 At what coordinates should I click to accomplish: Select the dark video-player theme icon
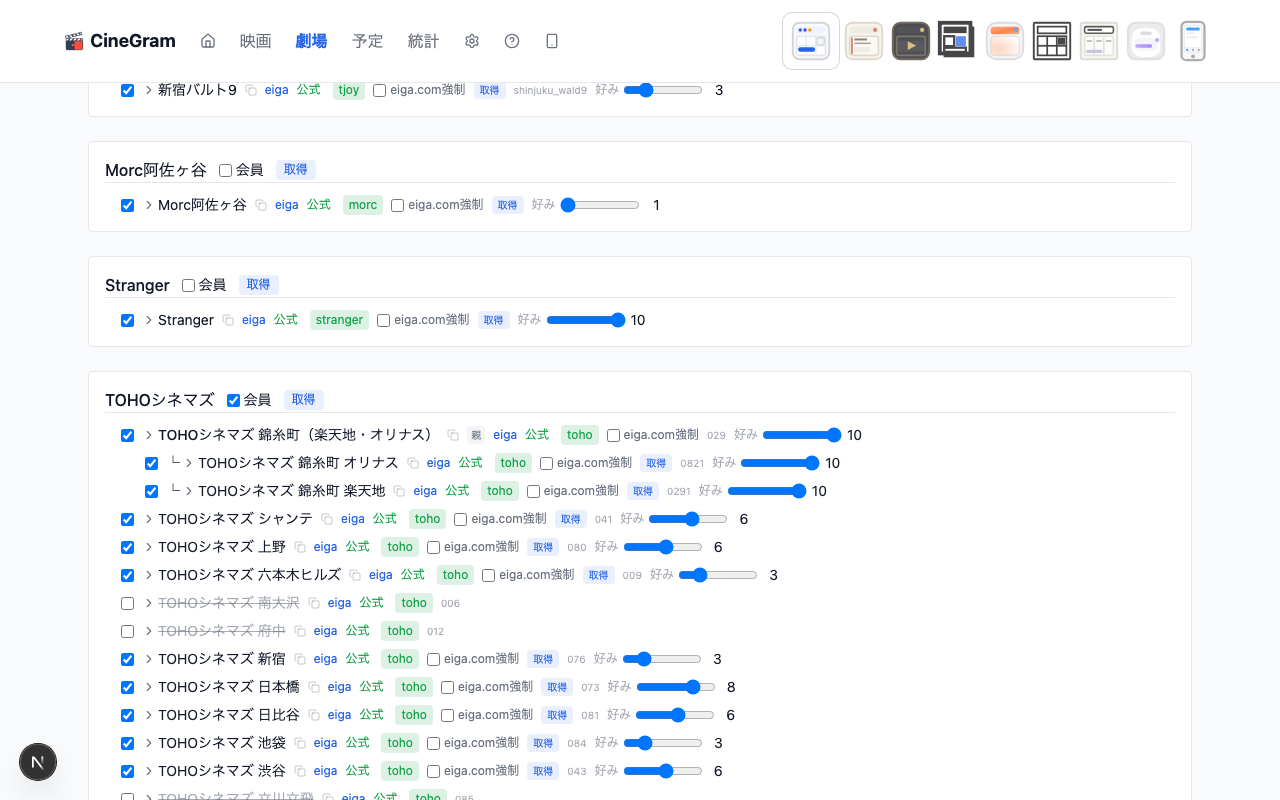pos(910,41)
